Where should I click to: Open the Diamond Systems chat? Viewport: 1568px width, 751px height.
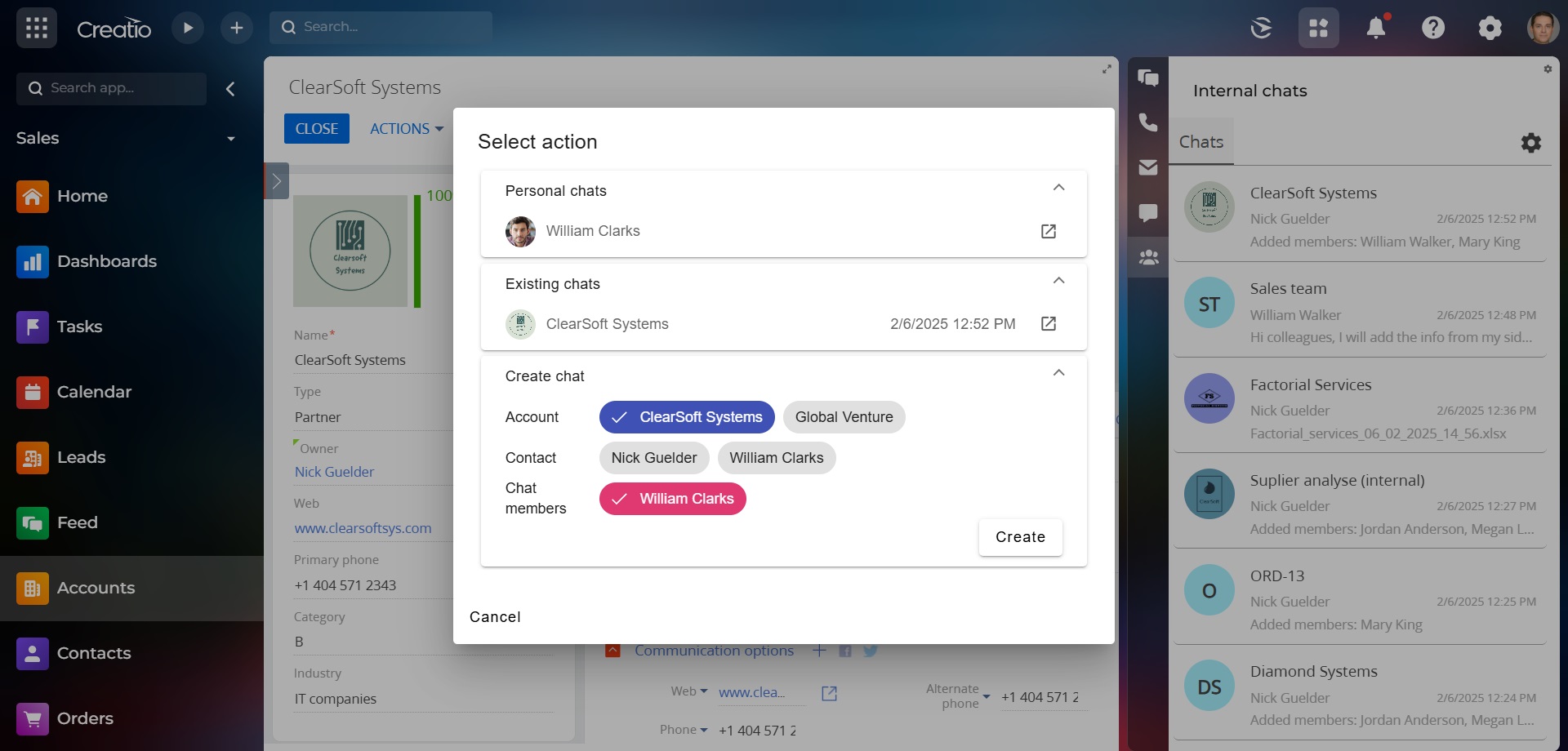coord(1360,695)
